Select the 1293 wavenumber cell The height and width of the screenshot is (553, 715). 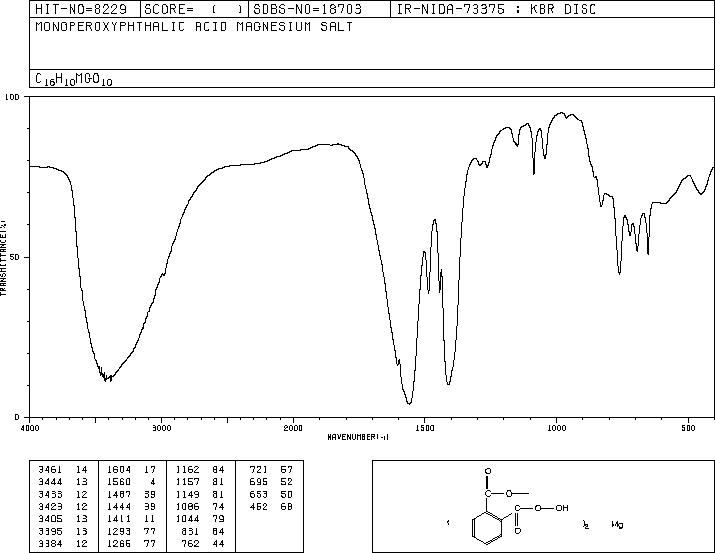(x=119, y=532)
